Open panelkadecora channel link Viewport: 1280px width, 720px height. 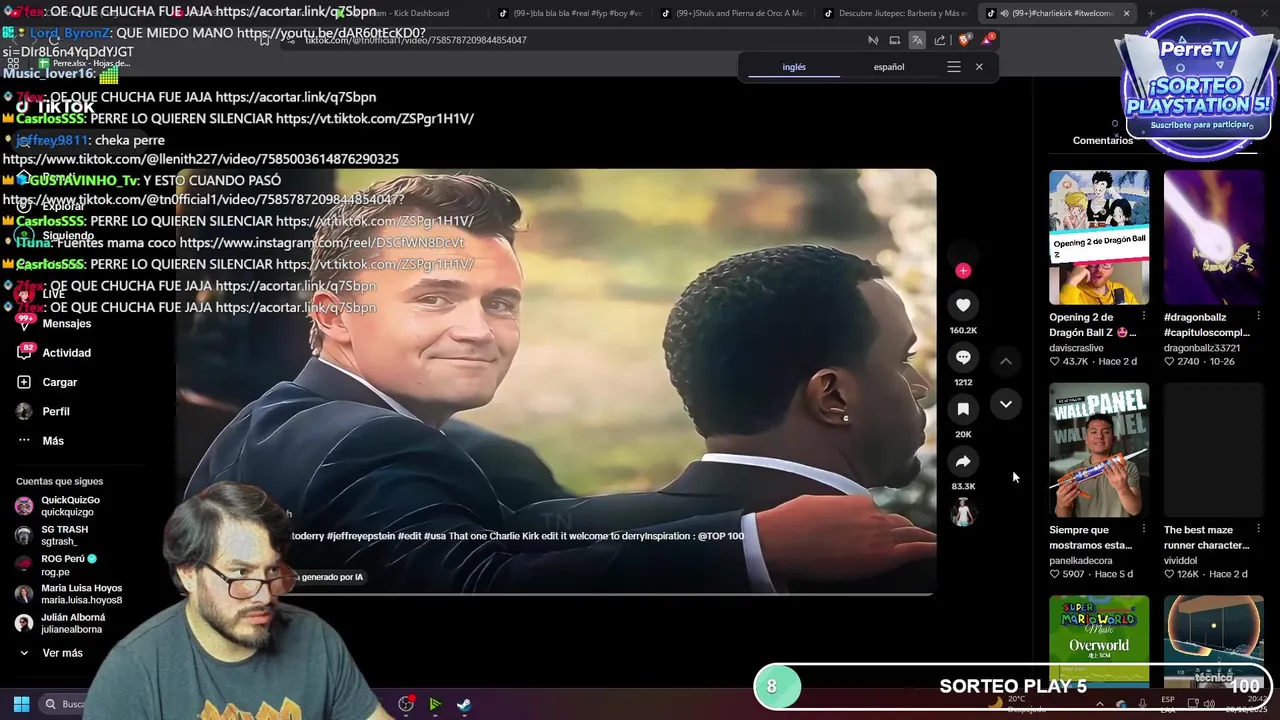coord(1080,561)
